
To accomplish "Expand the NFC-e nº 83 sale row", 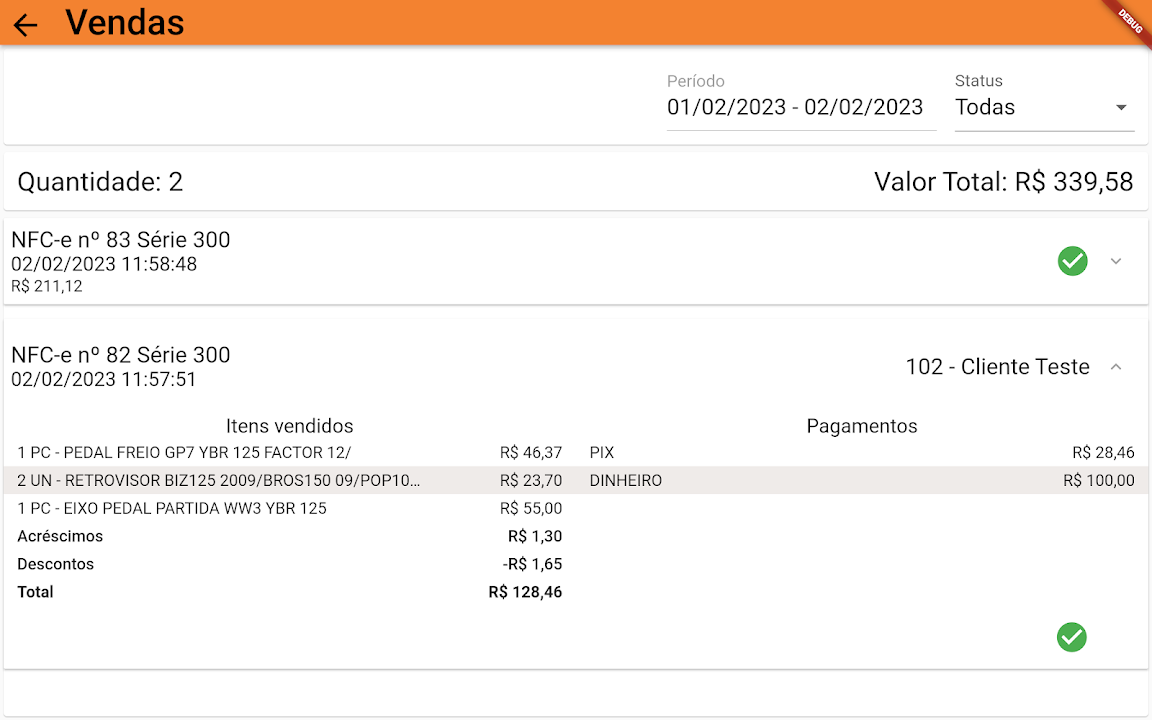I will coord(1117,261).
